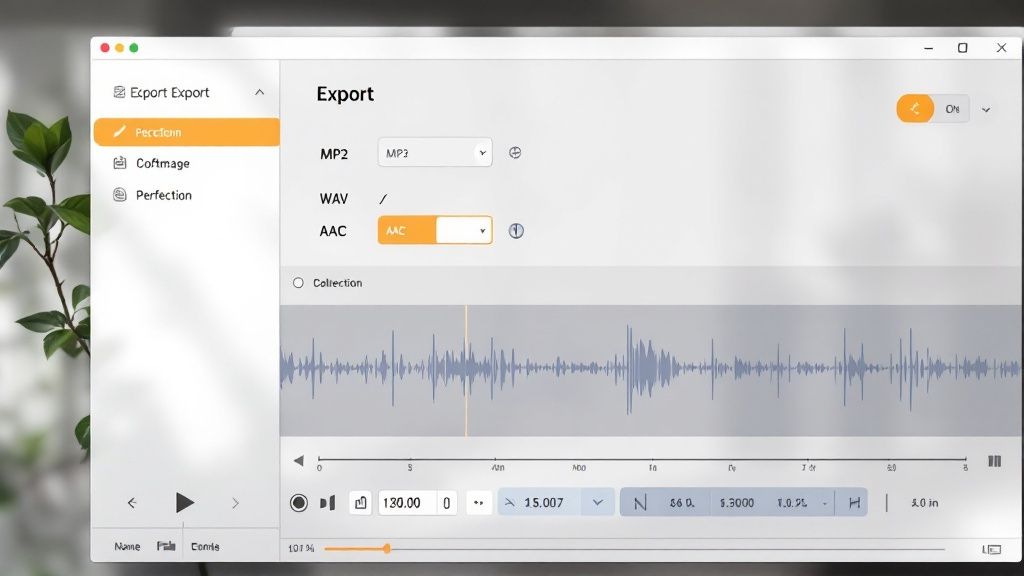Click the pencil icon on Pecefonn item

[119, 132]
